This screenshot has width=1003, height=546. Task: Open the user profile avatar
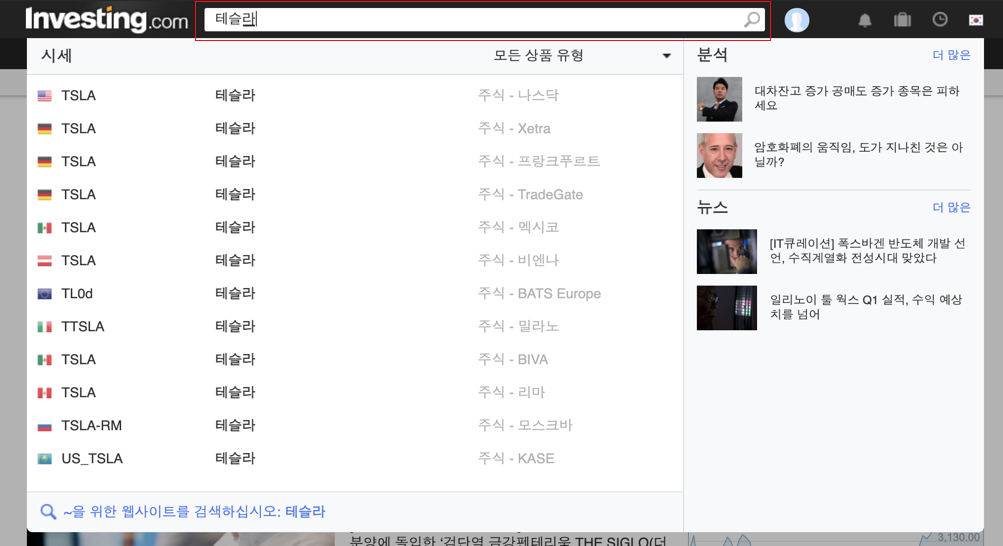(796, 20)
